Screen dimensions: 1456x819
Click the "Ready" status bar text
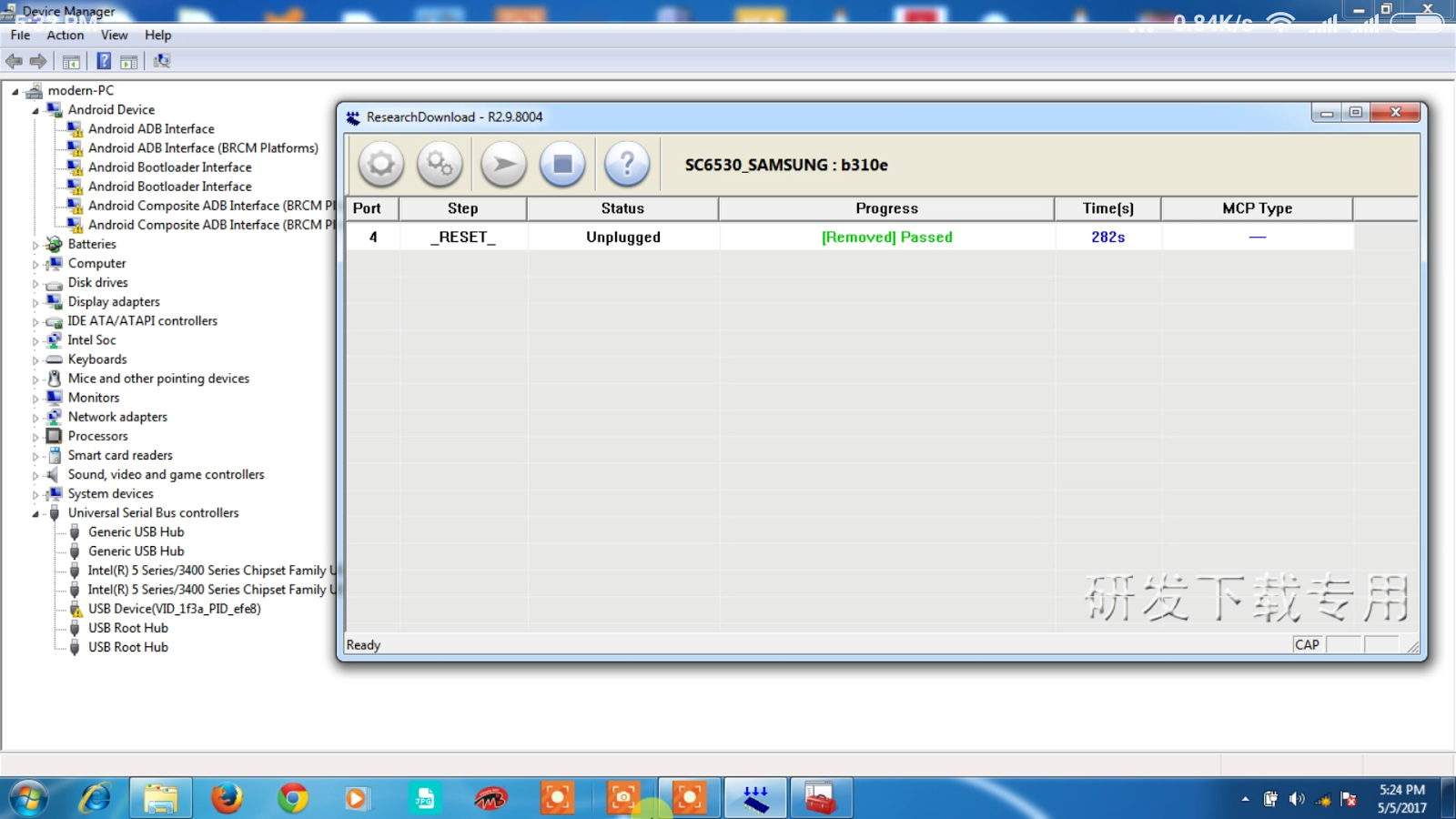pyautogui.click(x=363, y=645)
